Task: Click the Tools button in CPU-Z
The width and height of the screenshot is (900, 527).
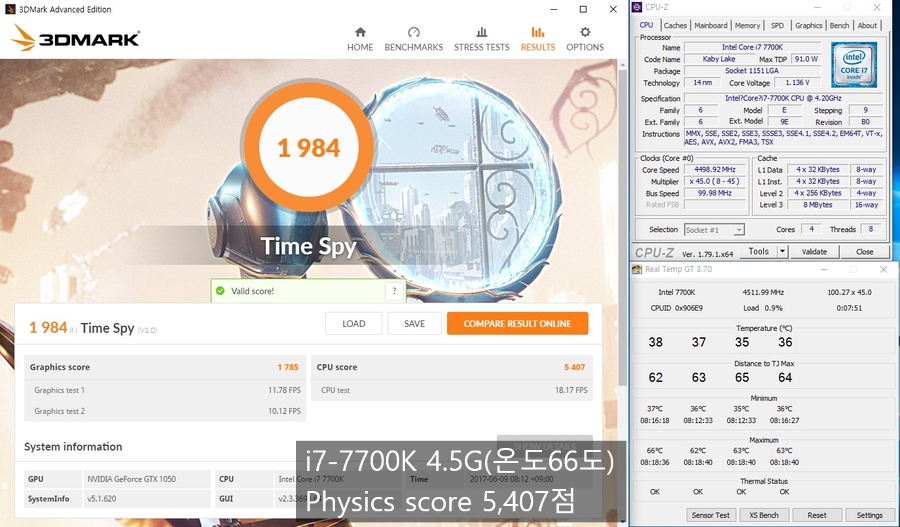Action: pos(758,251)
